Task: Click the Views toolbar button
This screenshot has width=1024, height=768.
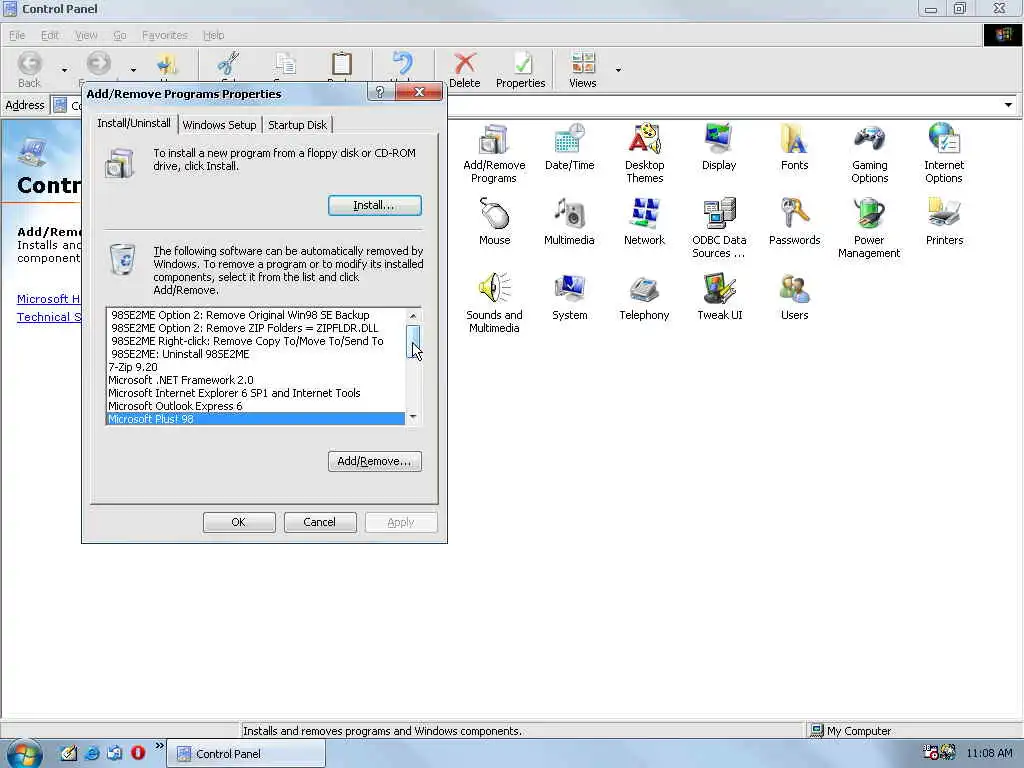Action: click(x=583, y=69)
